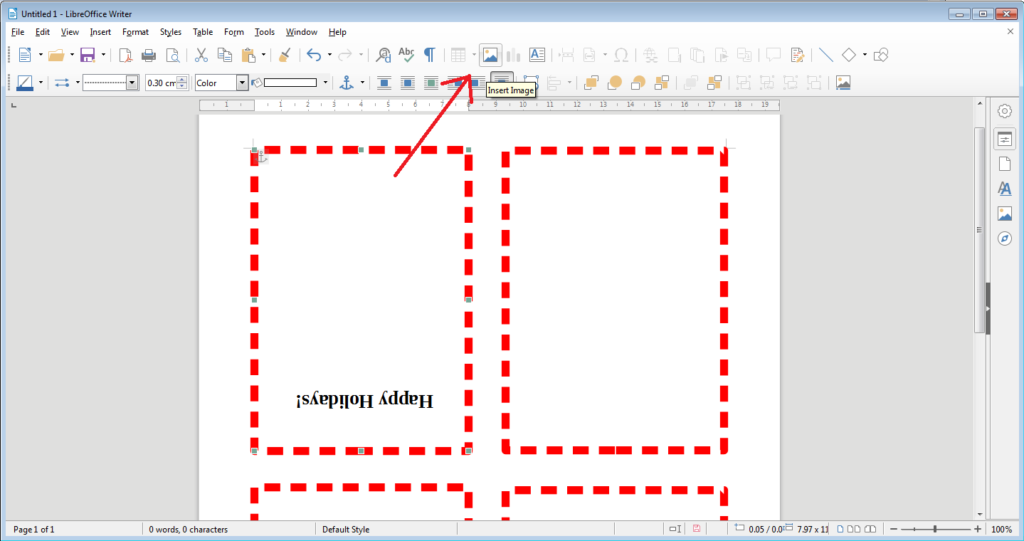Viewport: 1024px width, 541px height.
Task: Cut selection with the scissors icon
Action: [x=201, y=55]
